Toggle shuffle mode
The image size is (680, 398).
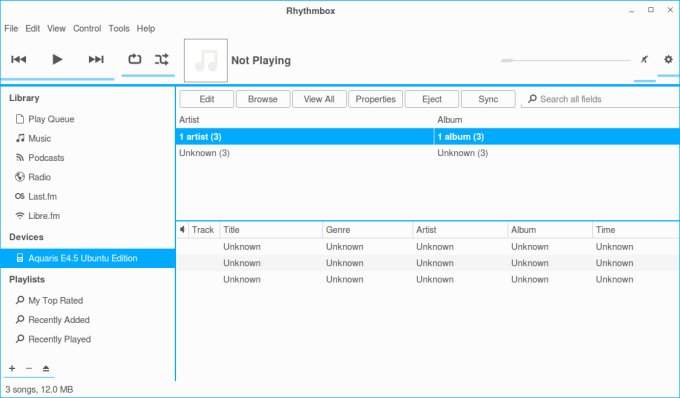(161, 59)
